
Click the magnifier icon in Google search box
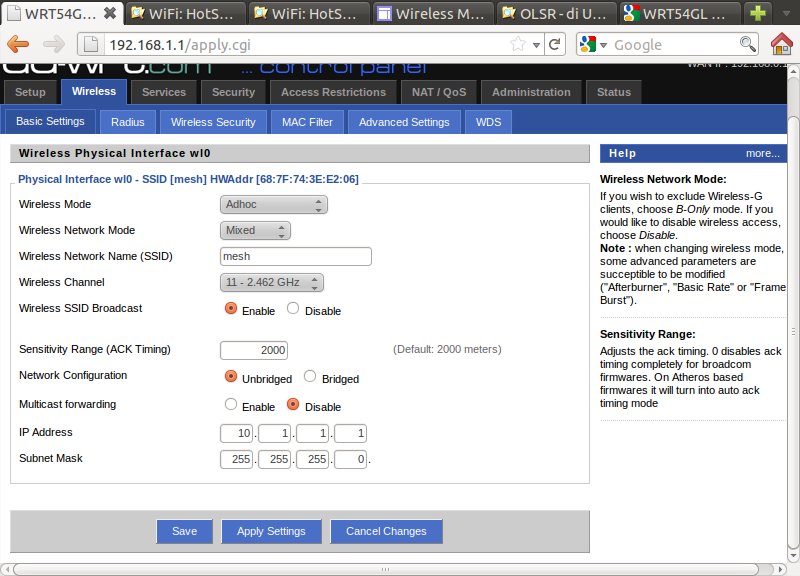pyautogui.click(x=747, y=44)
